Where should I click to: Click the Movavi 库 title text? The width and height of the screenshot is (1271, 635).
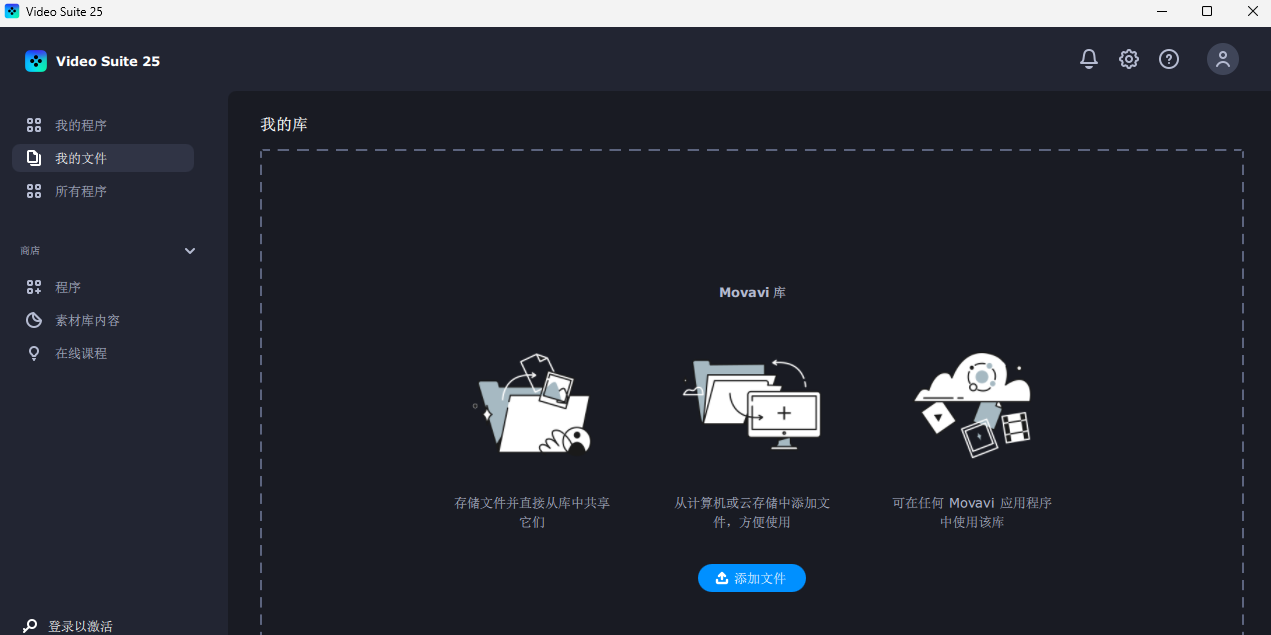coord(752,293)
